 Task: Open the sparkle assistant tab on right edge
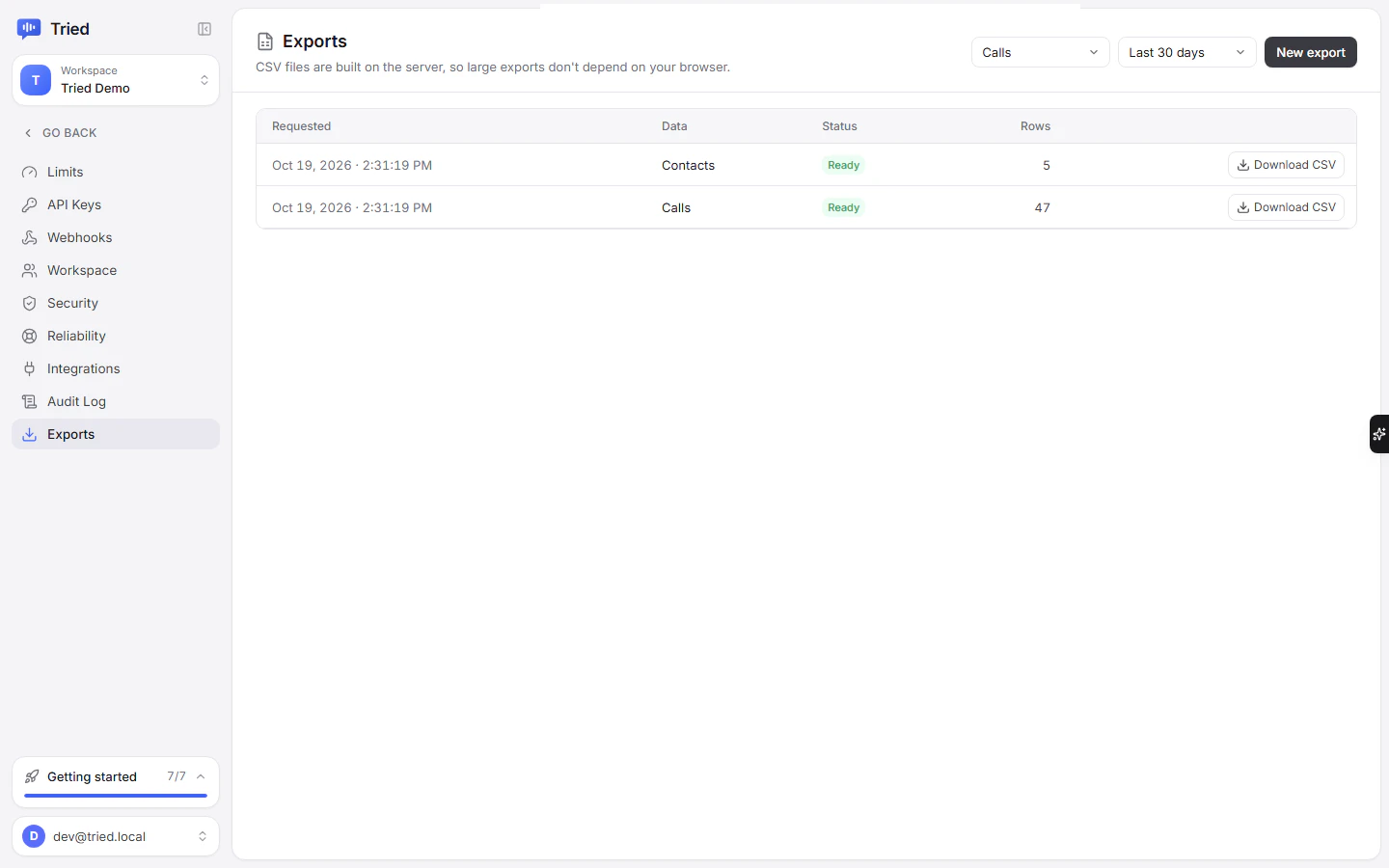1379,434
